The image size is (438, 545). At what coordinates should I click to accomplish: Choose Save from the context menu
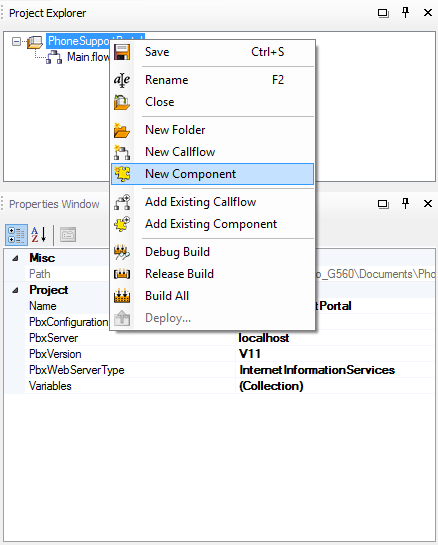point(212,52)
